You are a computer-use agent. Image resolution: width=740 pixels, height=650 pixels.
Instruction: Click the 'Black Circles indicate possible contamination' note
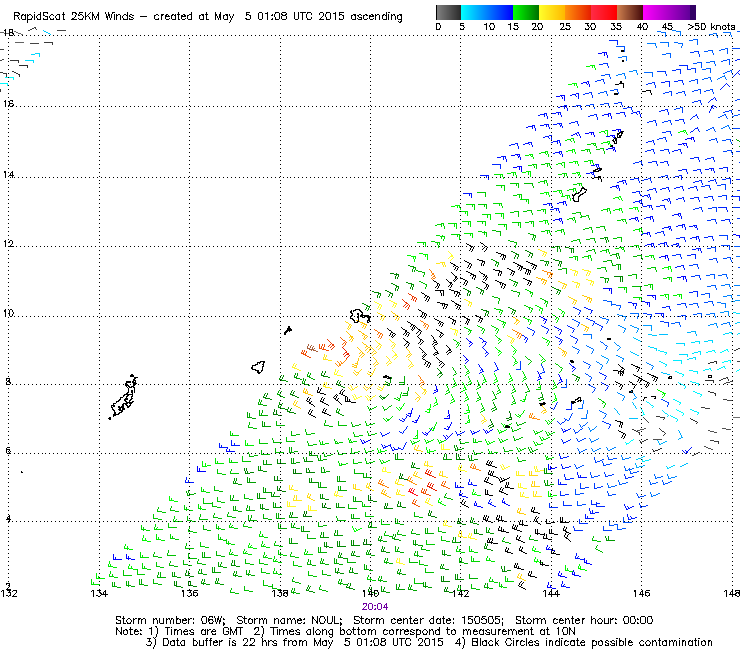click(592, 642)
